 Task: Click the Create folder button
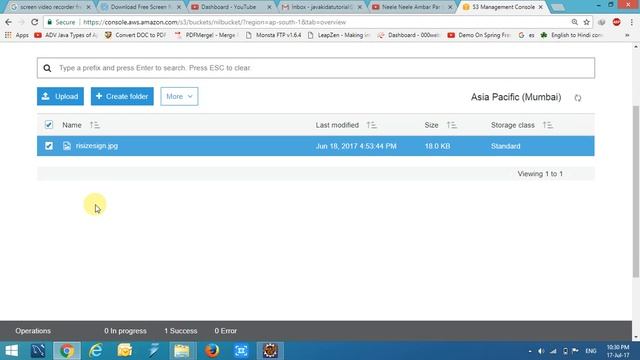click(122, 96)
